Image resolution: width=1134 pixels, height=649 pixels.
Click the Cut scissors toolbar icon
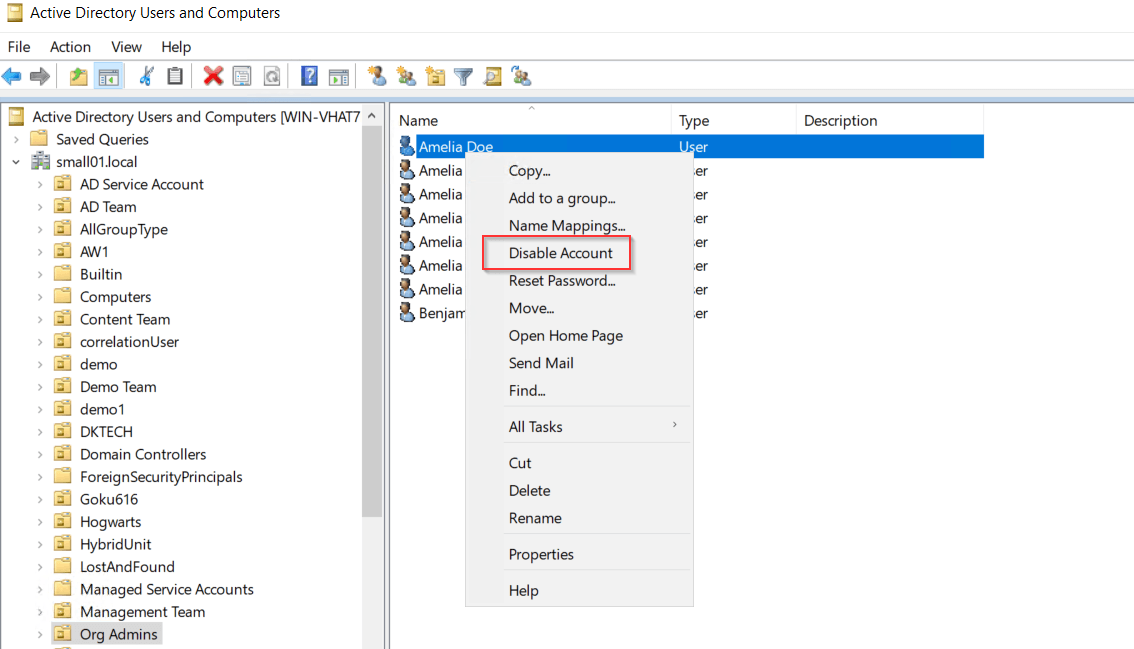pyautogui.click(x=146, y=76)
